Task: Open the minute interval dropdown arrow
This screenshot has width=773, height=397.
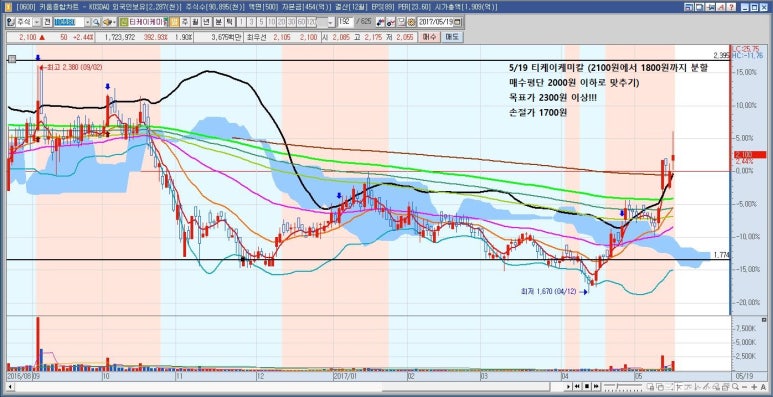Action: click(x=330, y=23)
